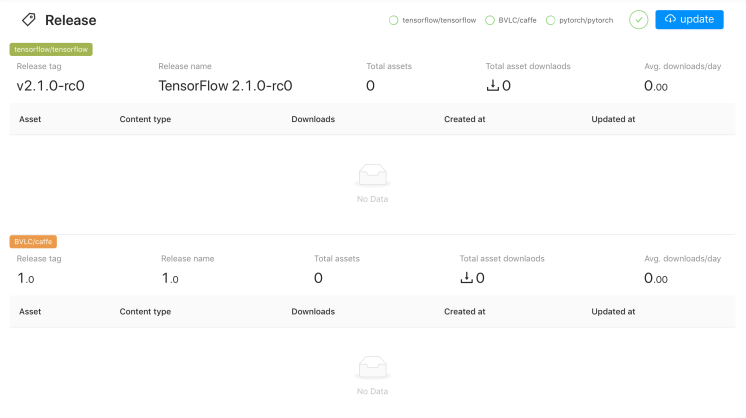
Task: Click the green tensorflow/tensorflow tag label
Action: (x=51, y=49)
